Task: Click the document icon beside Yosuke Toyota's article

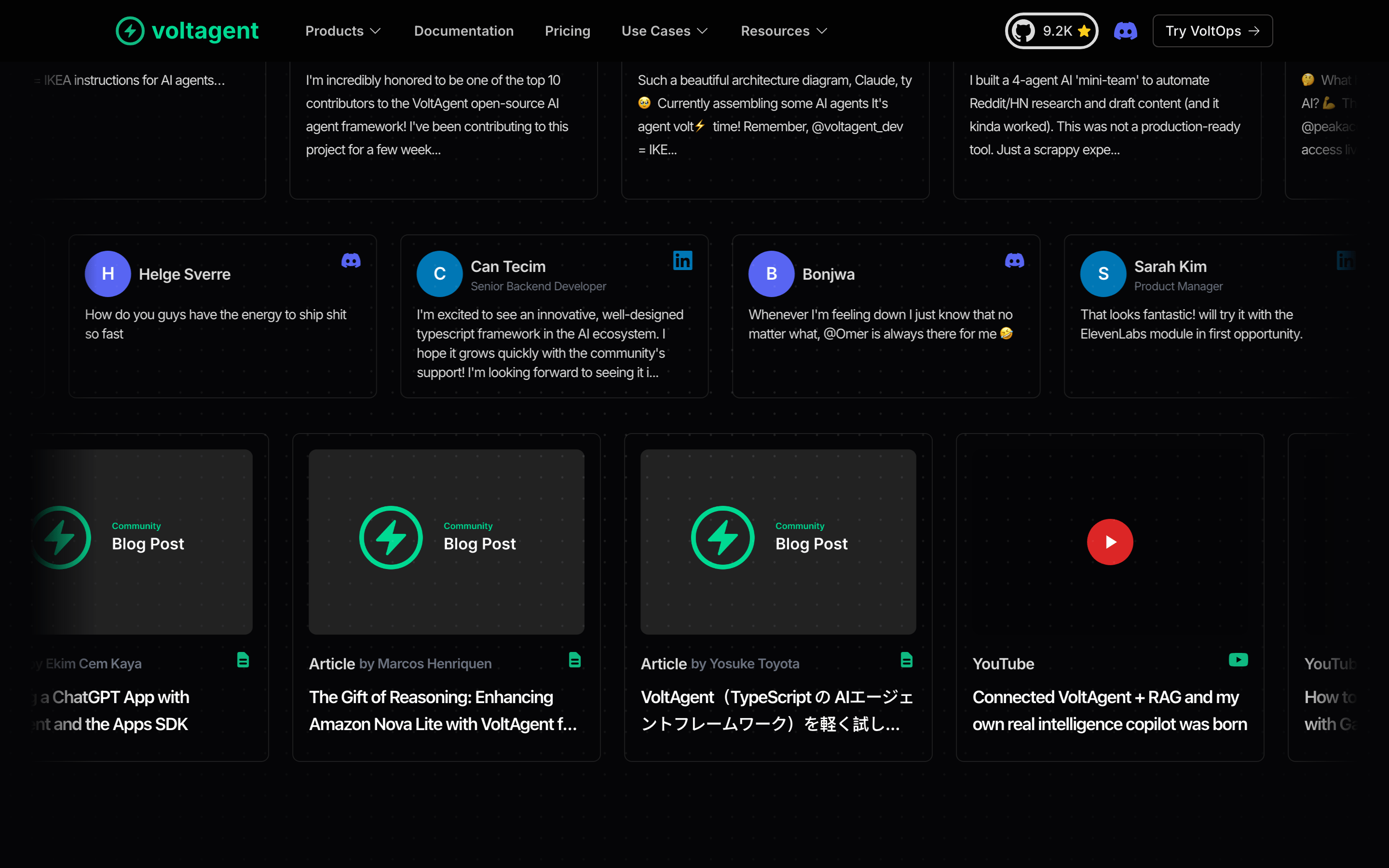Action: coord(906,660)
